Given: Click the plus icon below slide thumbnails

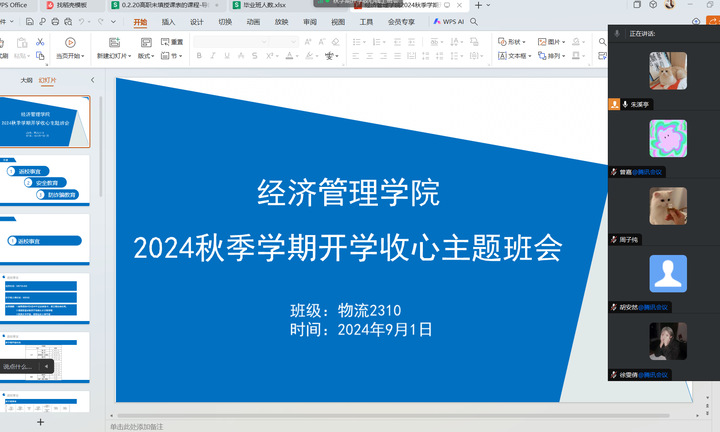Looking at the screenshot, I should point(41,422).
